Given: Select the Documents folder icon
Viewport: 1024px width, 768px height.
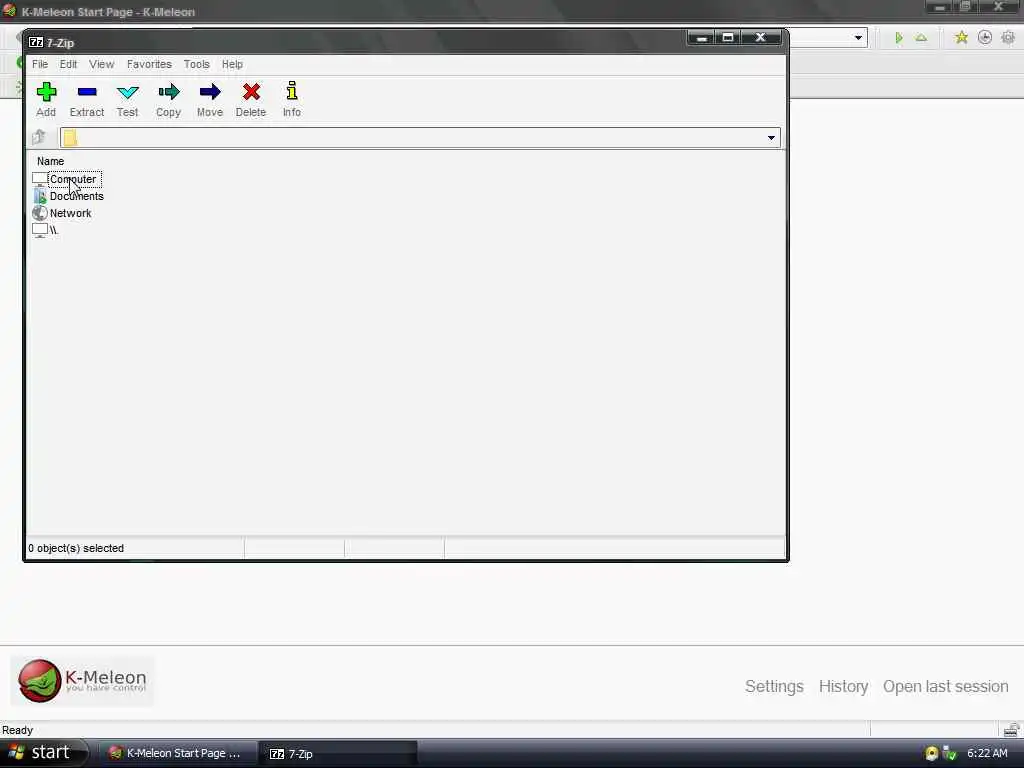Looking at the screenshot, I should 40,196.
